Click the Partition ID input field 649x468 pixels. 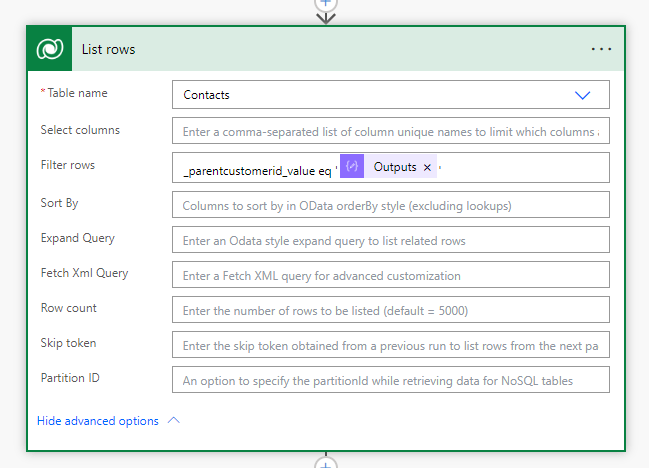(x=390, y=380)
